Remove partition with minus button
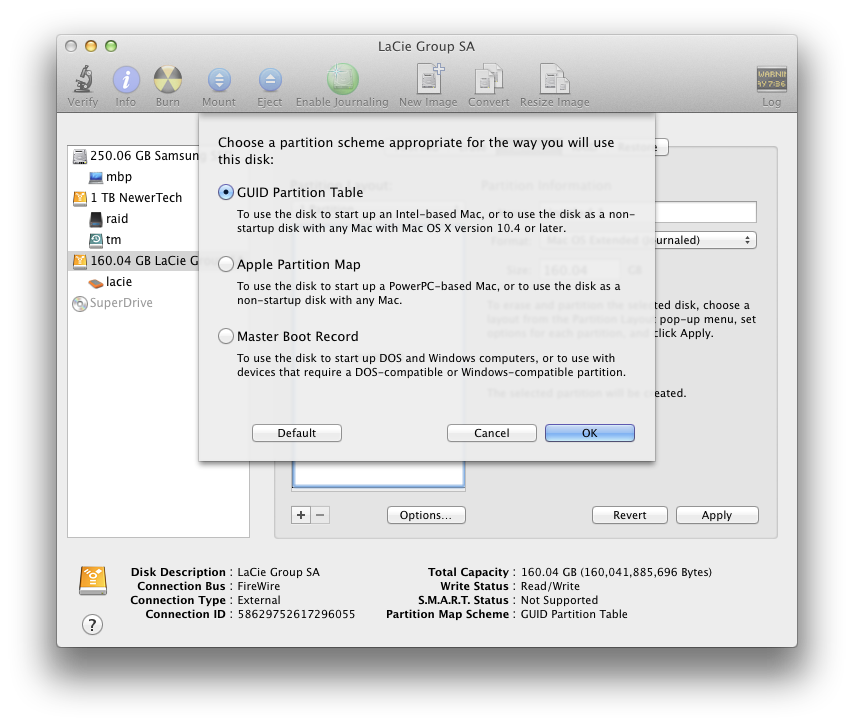This screenshot has width=854, height=726. click(x=320, y=515)
